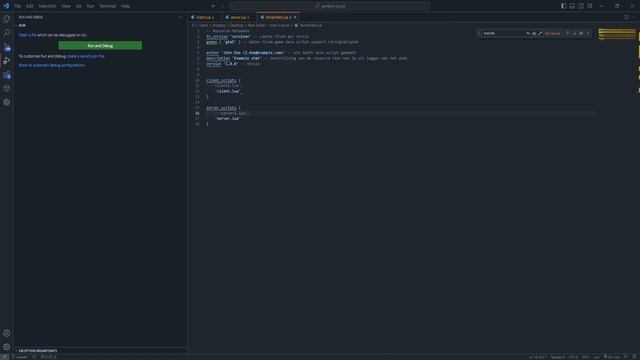Go to the next match in the find widget
The width and height of the screenshot is (640, 360).
[x=574, y=33]
